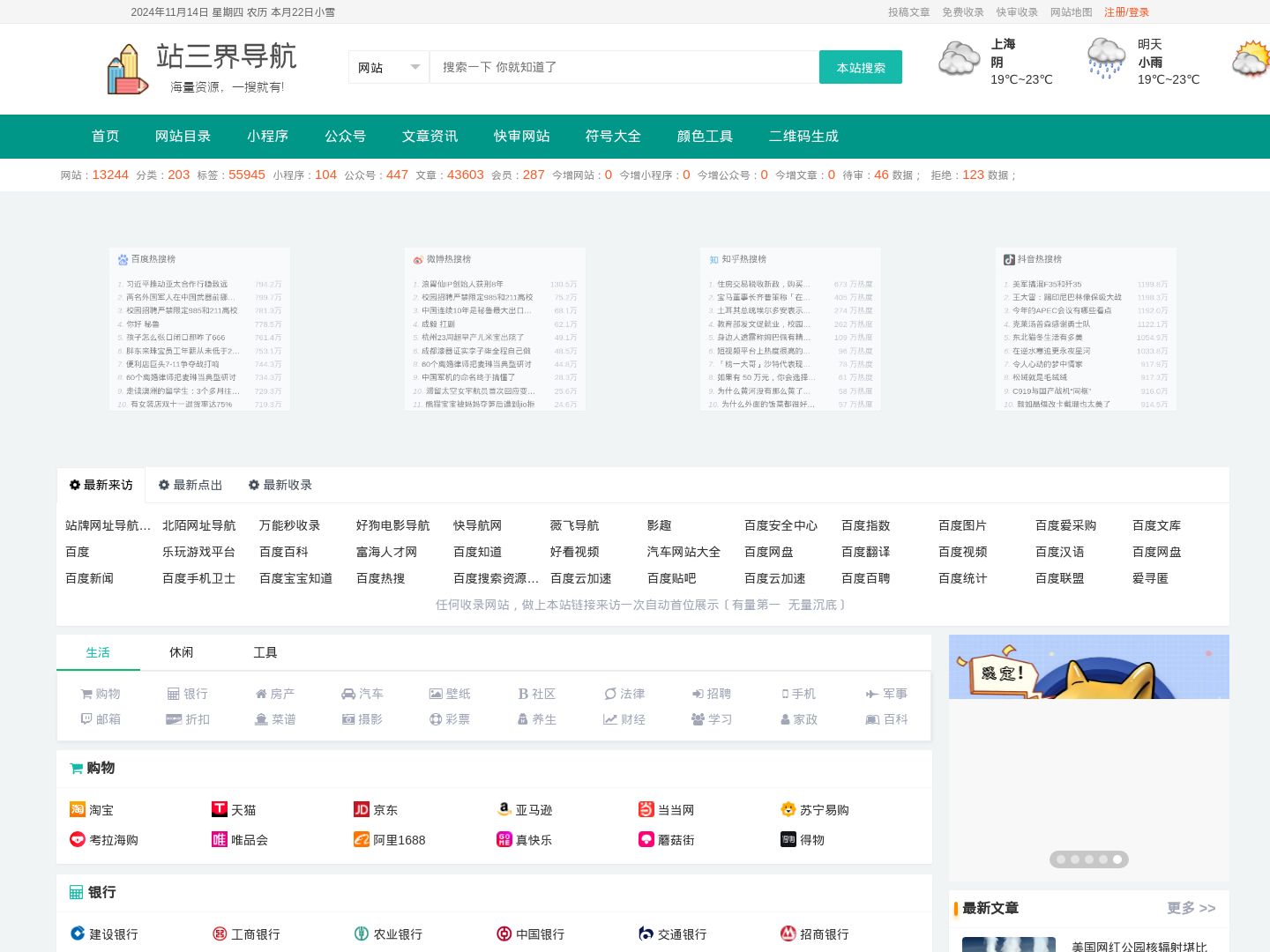Select the 摄影 camera category

[x=362, y=719]
